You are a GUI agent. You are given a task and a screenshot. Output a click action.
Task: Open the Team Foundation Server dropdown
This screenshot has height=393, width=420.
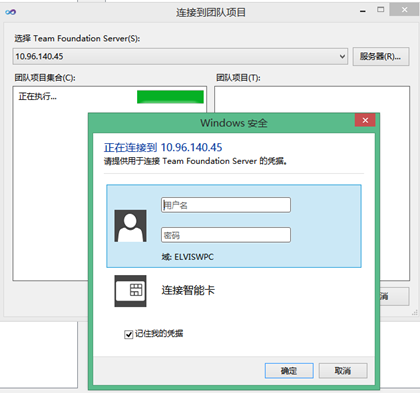pos(180,56)
